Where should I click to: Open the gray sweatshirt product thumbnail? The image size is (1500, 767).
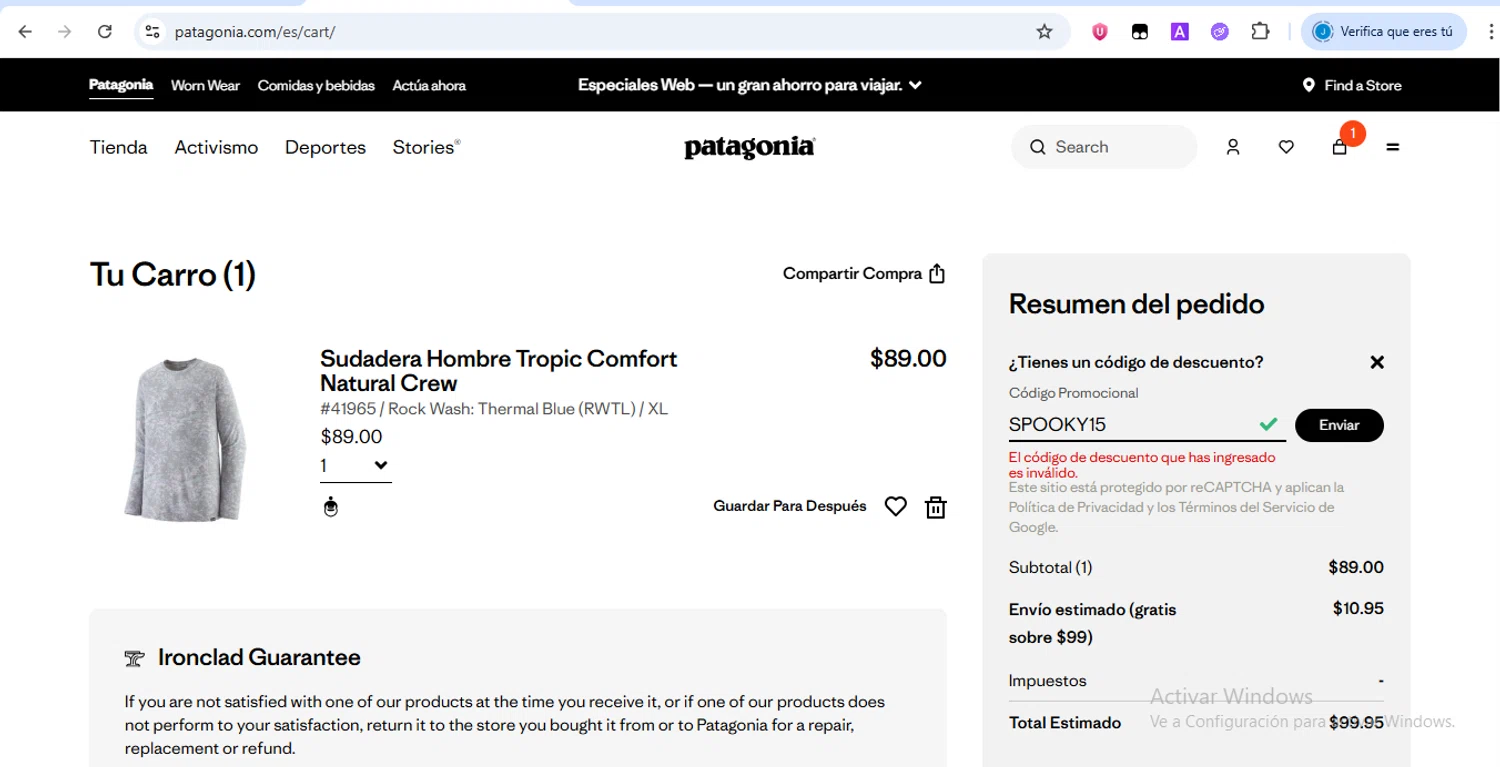(x=185, y=439)
